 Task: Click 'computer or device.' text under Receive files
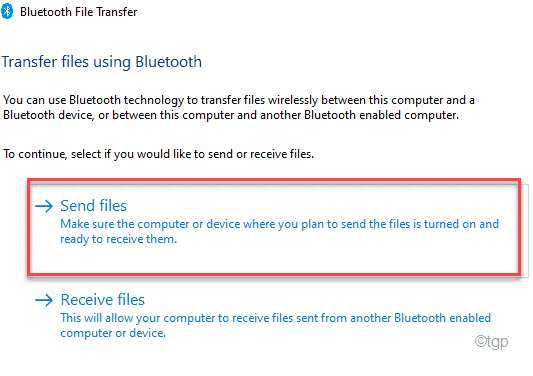pos(113,333)
